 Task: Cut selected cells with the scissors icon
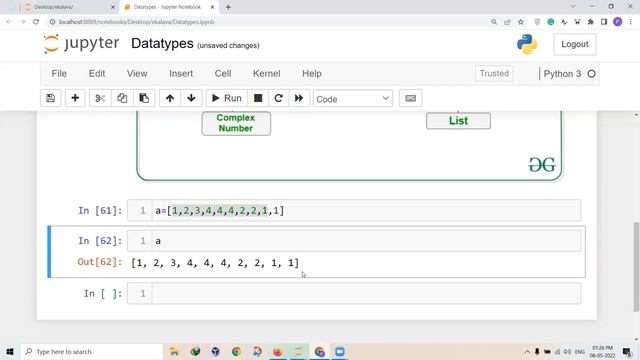(x=100, y=98)
